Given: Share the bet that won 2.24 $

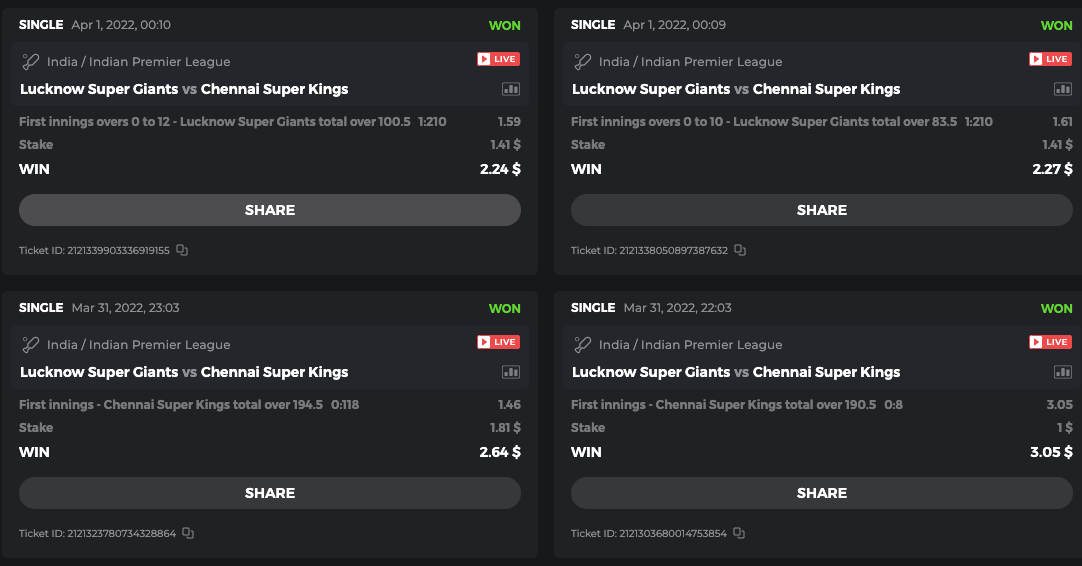Looking at the screenshot, I should pos(270,210).
